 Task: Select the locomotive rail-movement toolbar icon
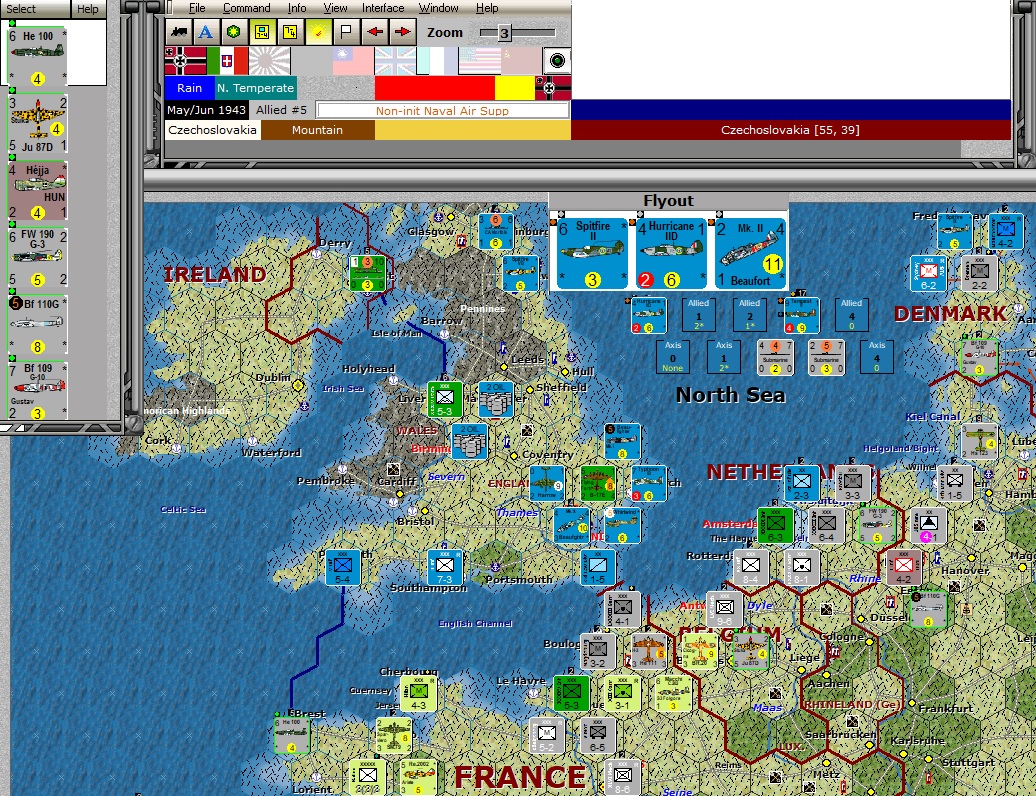(x=179, y=31)
